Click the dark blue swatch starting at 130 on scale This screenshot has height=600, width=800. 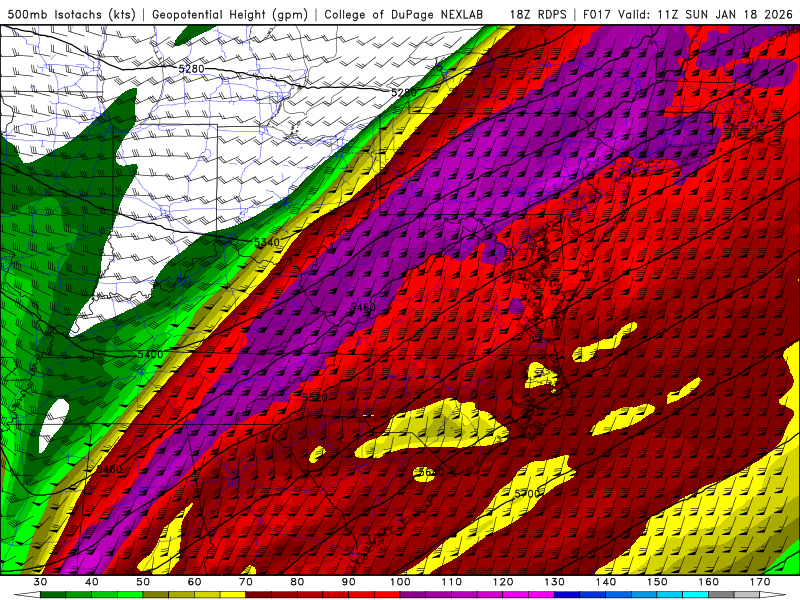[567, 595]
